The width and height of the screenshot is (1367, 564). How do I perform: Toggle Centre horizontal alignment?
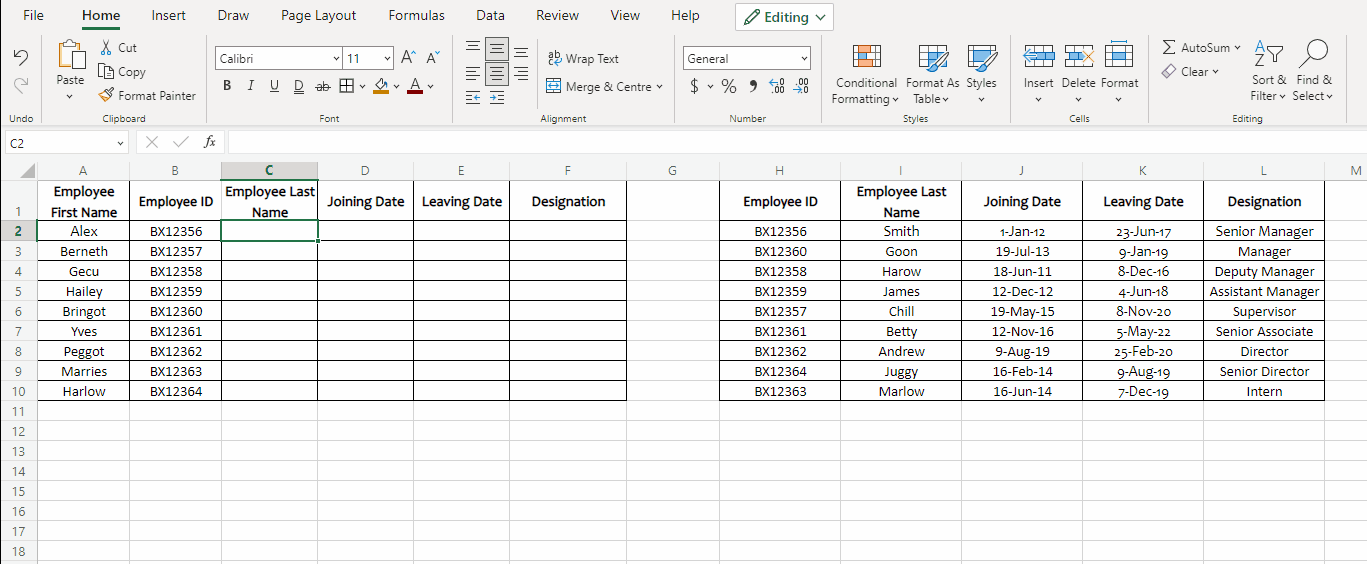point(497,73)
